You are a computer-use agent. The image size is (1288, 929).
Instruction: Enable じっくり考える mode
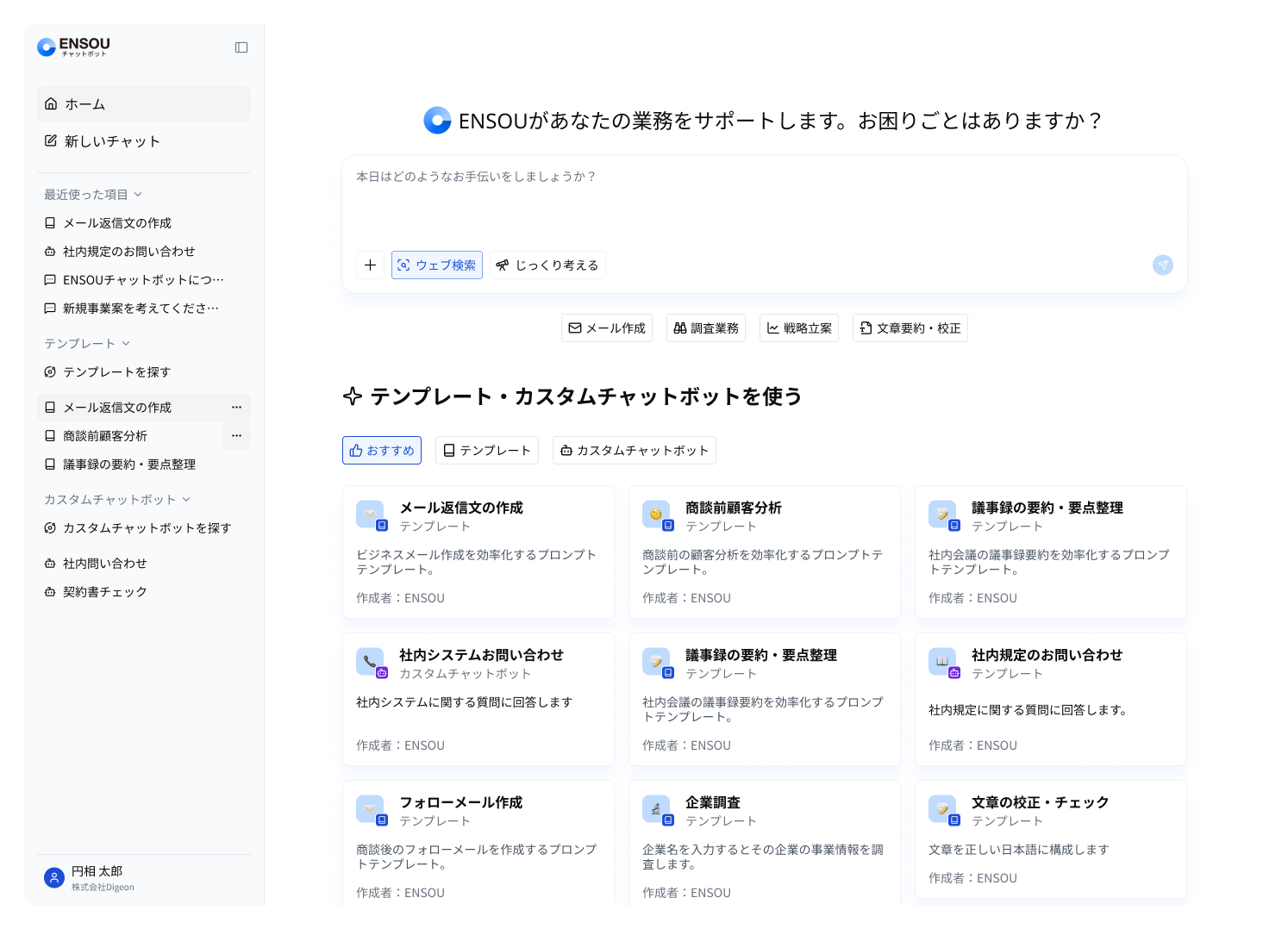pos(548,265)
